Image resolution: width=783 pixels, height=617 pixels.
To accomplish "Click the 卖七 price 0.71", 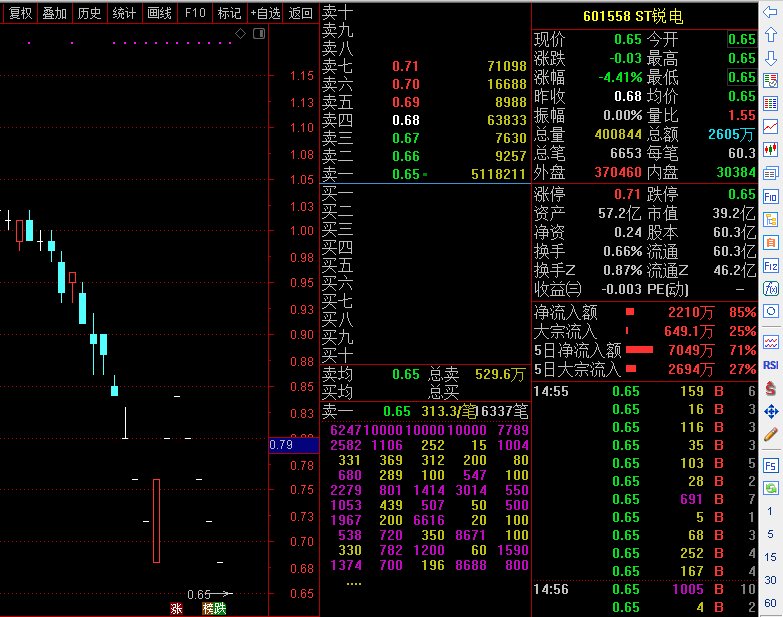I will point(405,66).
